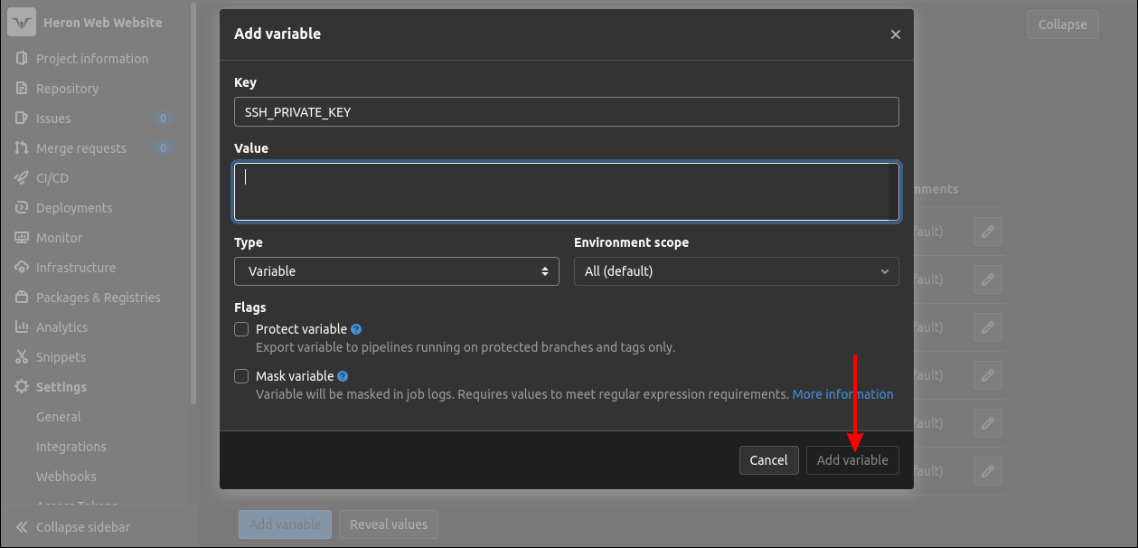Click the Merge requests count badge

click(163, 148)
